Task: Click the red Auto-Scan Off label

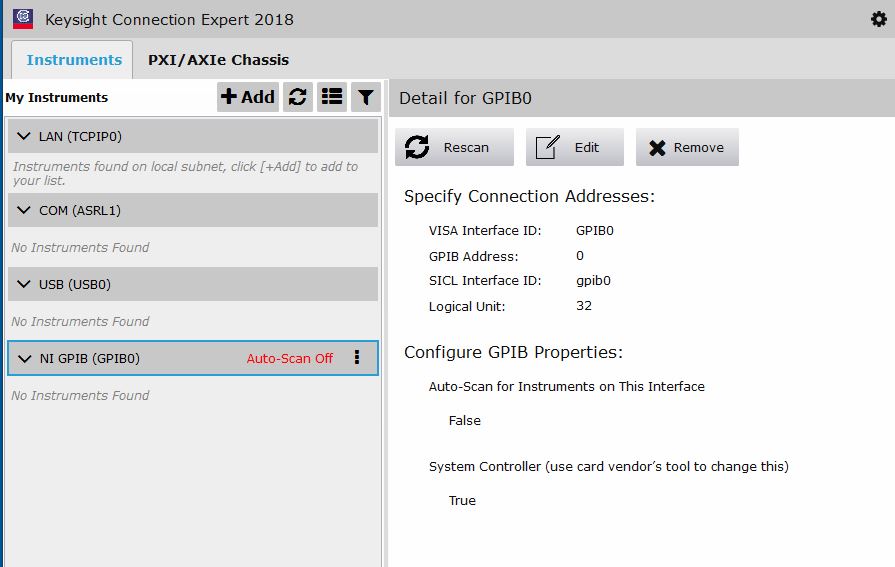Action: (289, 358)
